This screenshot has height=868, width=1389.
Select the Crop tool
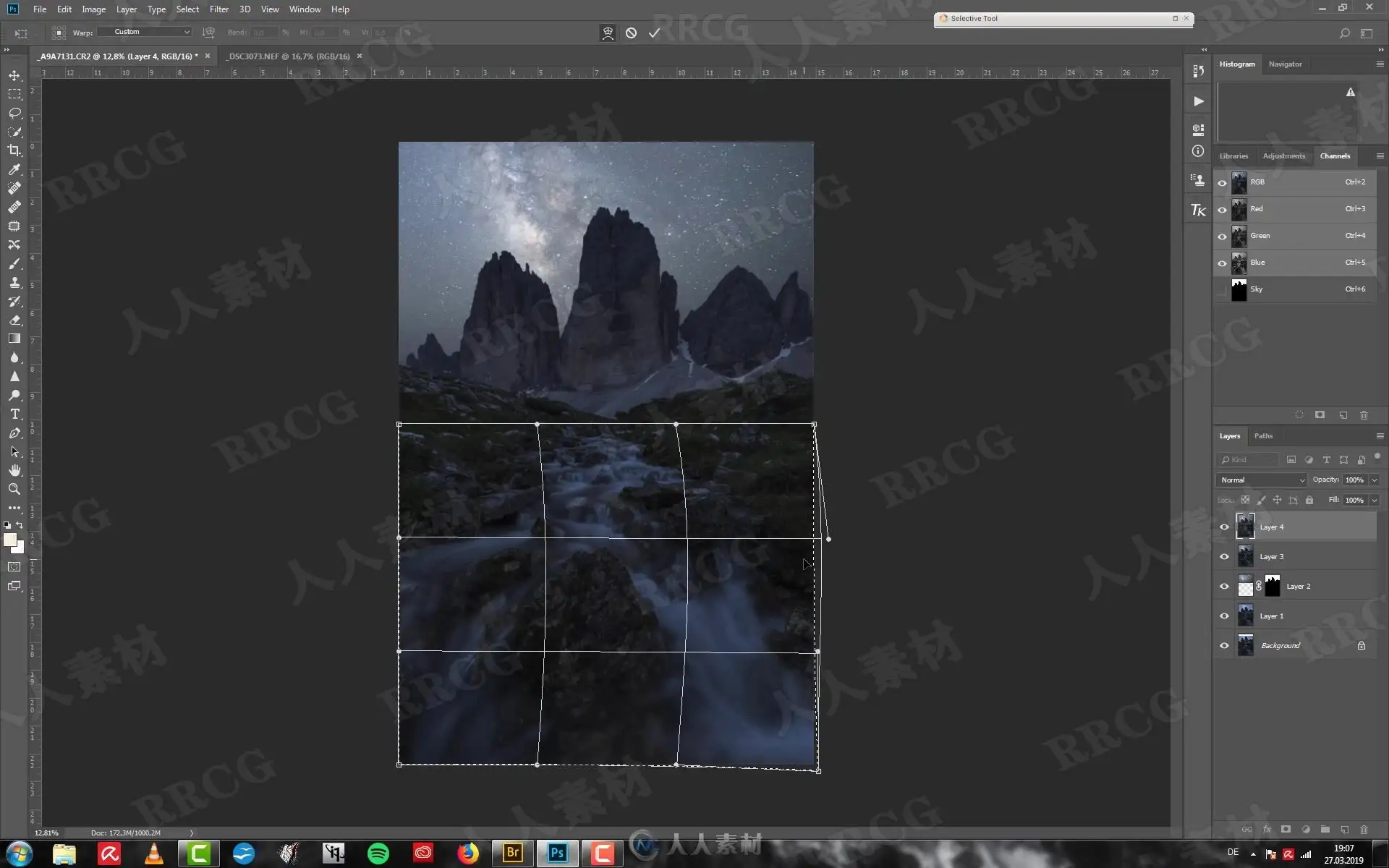tap(14, 150)
